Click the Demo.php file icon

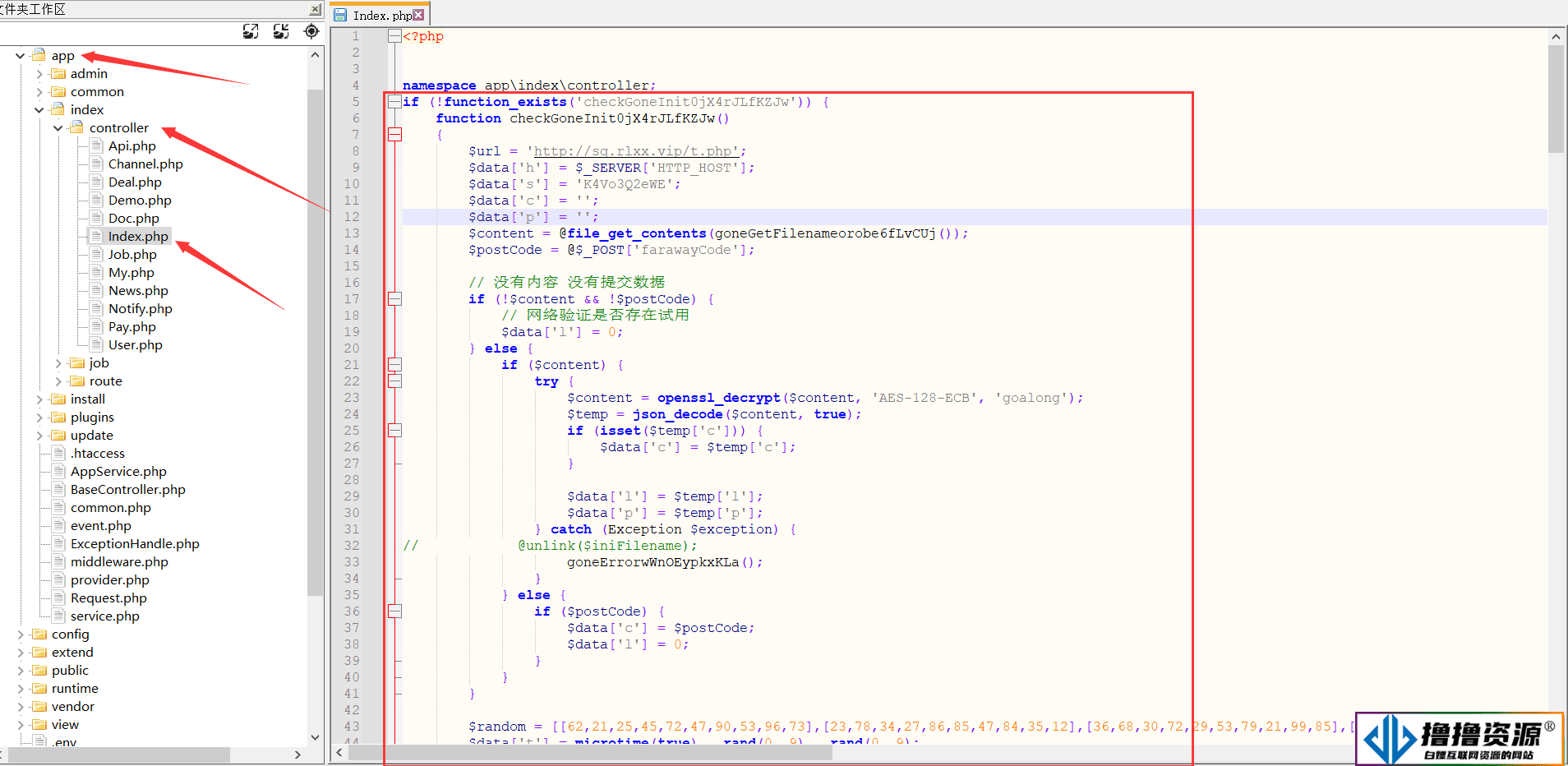pos(96,200)
